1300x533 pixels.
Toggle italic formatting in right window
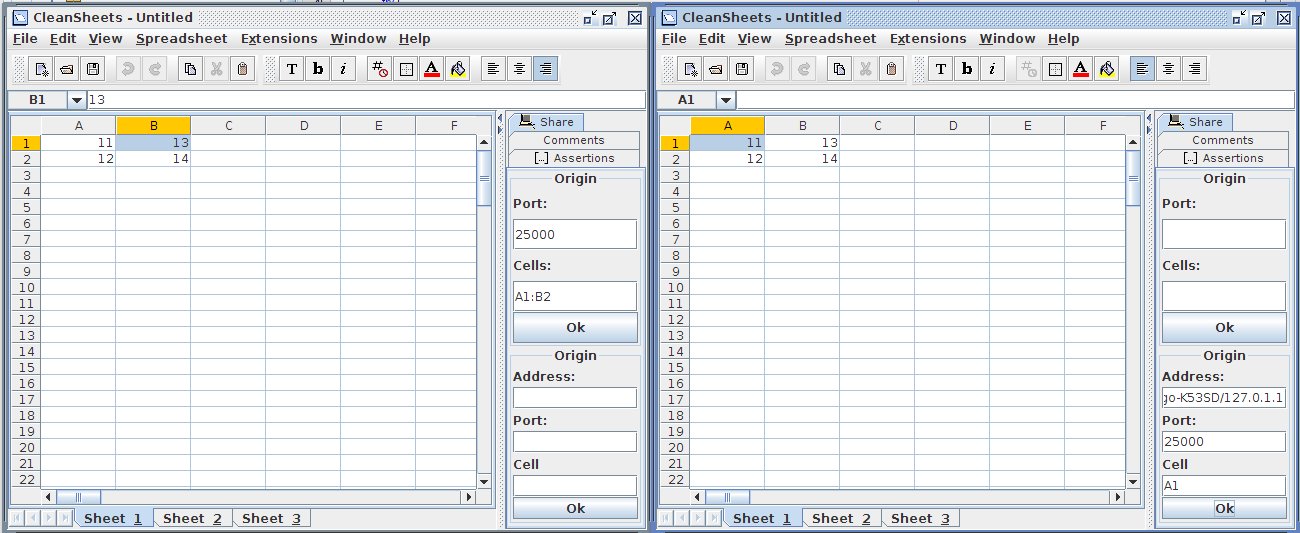[x=992, y=69]
